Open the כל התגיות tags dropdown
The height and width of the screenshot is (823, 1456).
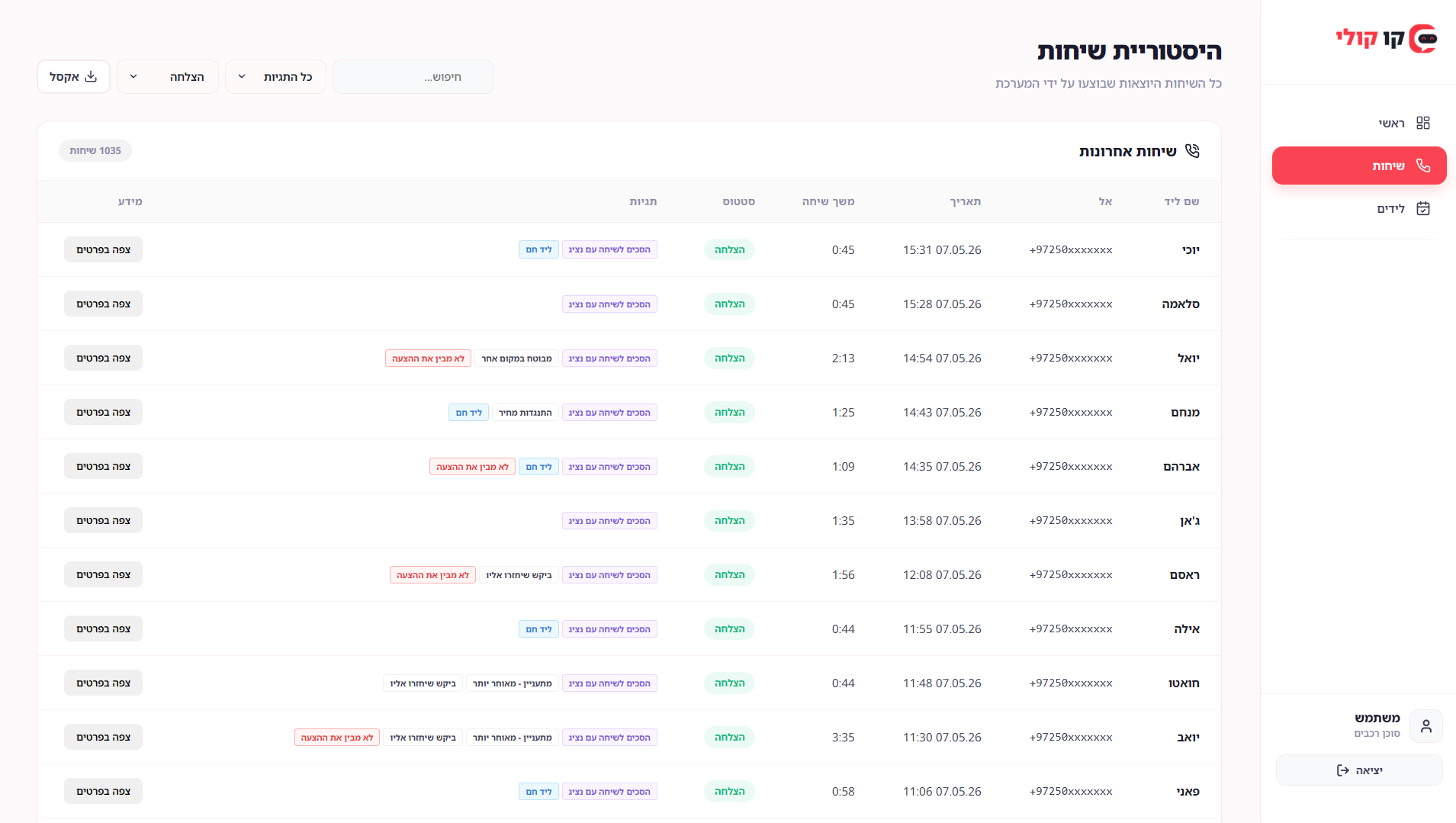pyautogui.click(x=276, y=76)
